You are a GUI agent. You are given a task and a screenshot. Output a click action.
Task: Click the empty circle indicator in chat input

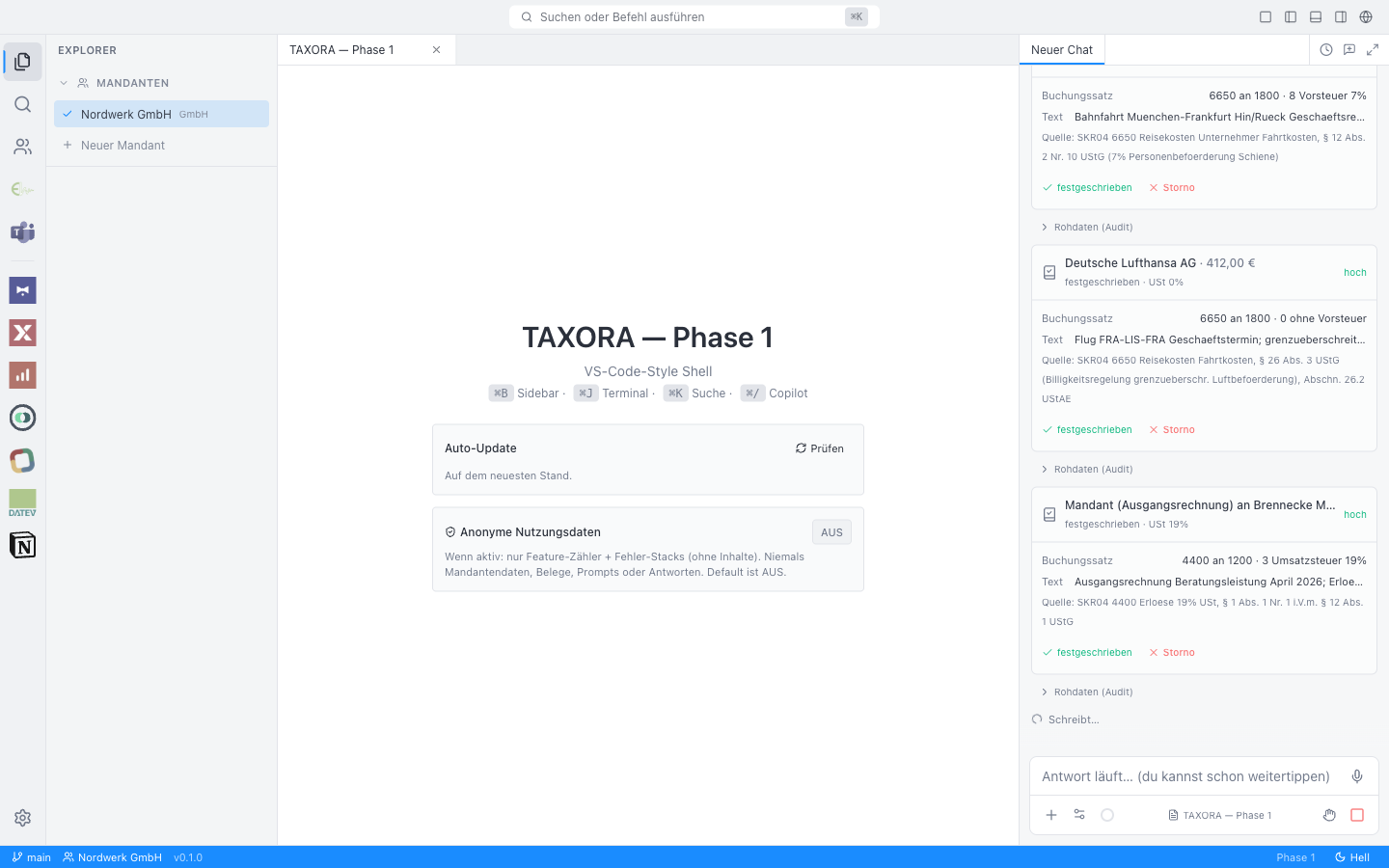coord(1107,815)
